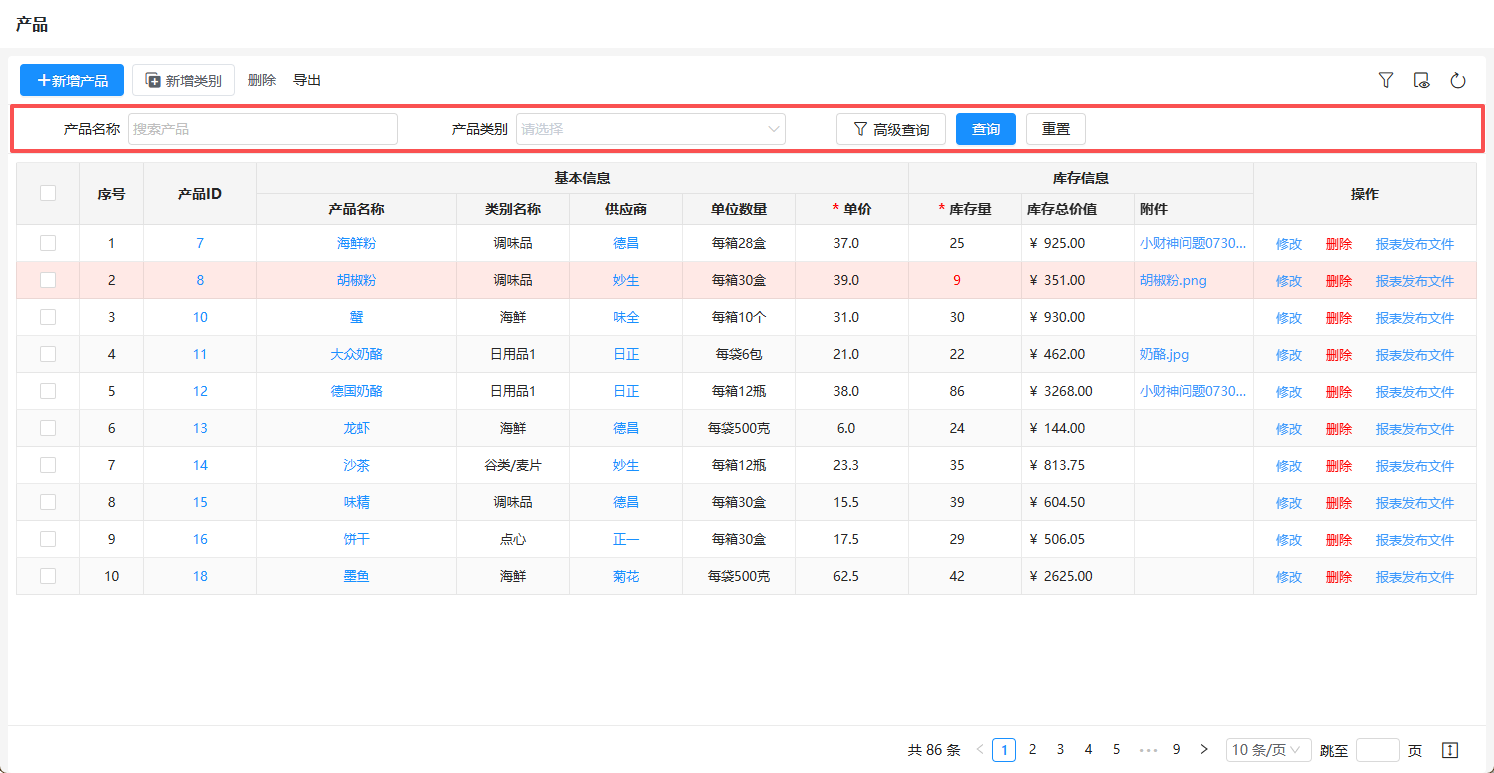Viewport: 1494px width, 773px height.
Task: Click the refresh icon at top right
Action: 1458,80
